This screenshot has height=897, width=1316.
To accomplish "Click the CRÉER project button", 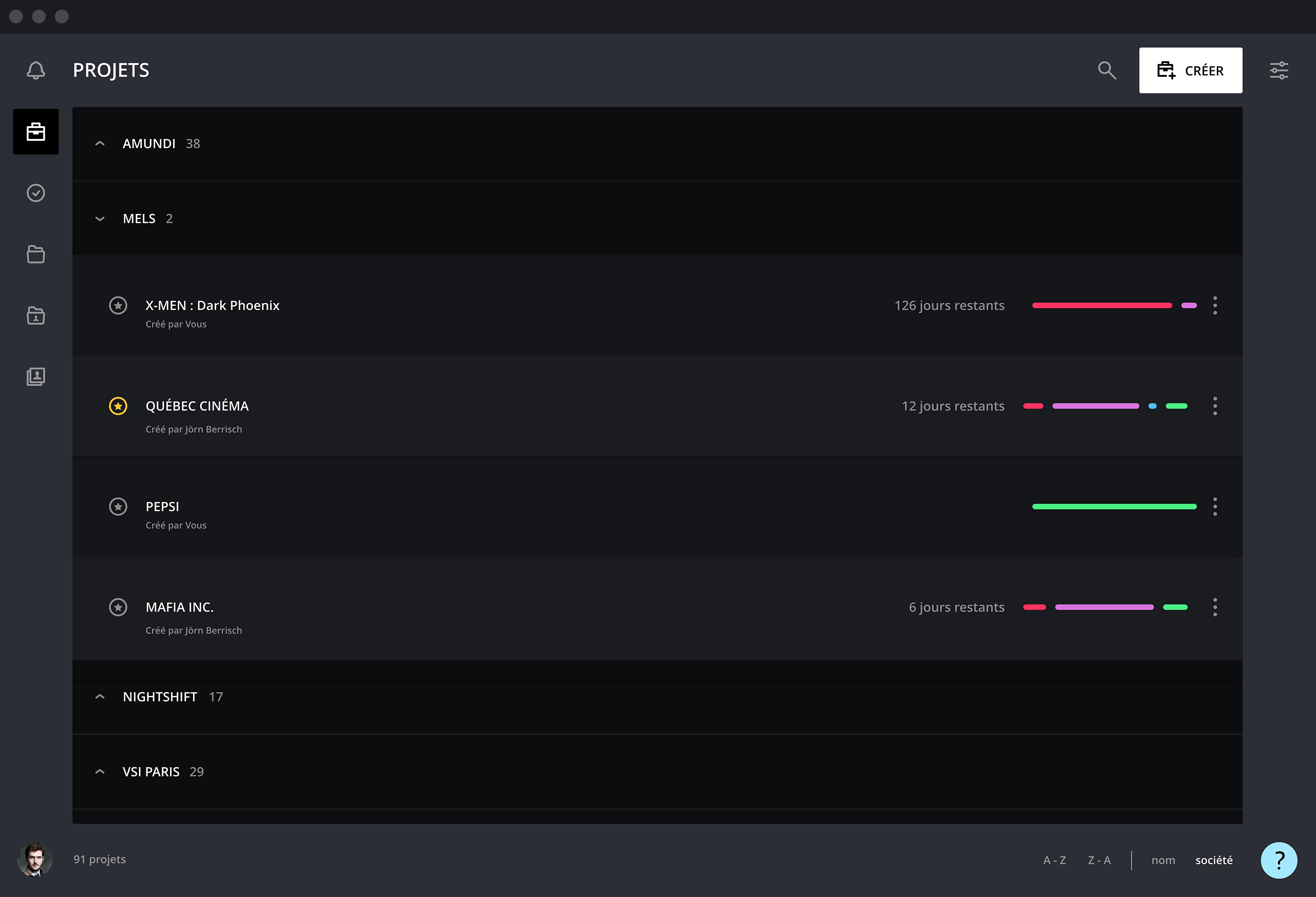I will [1190, 70].
